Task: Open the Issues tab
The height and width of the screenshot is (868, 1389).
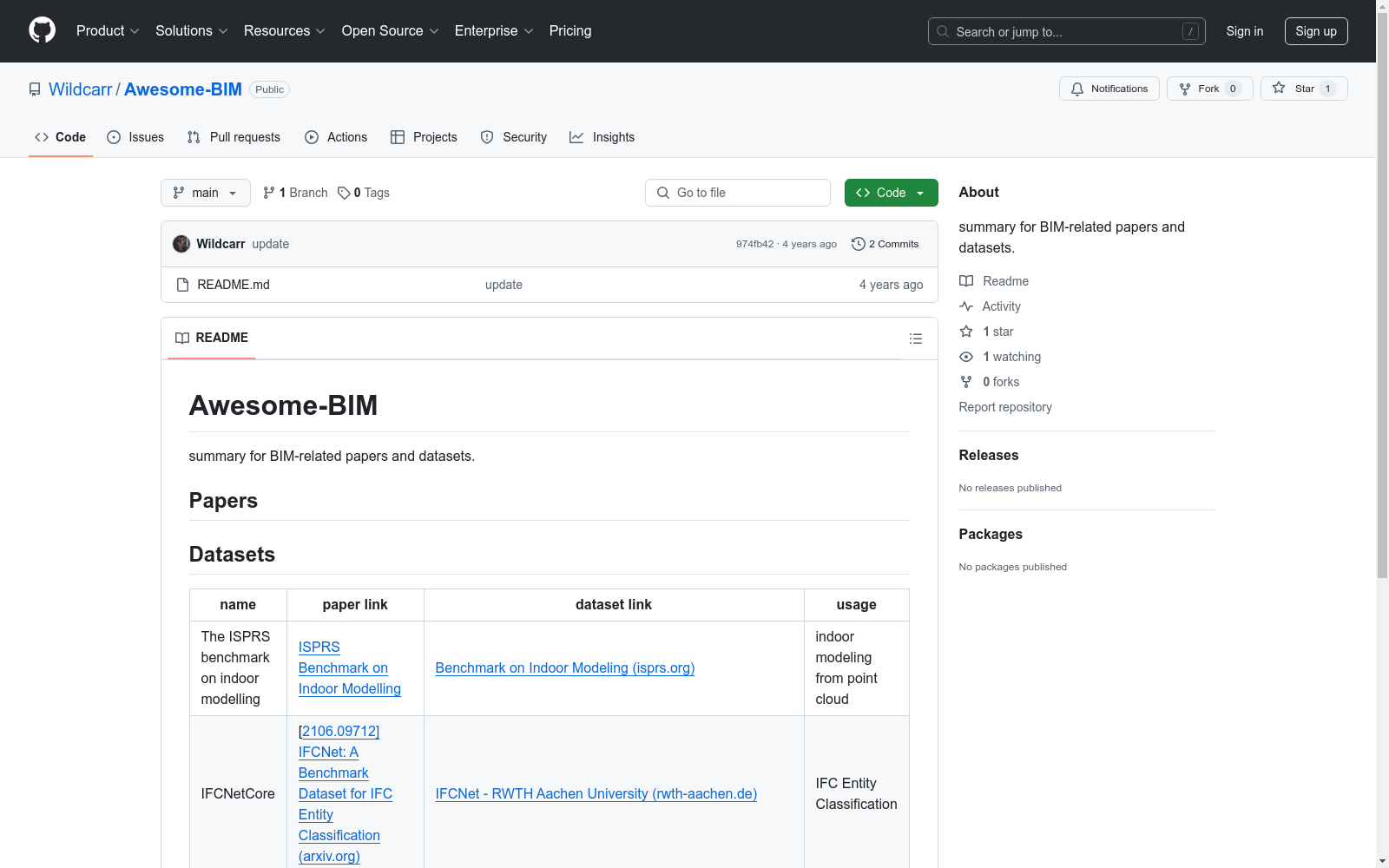Action: pyautogui.click(x=135, y=137)
